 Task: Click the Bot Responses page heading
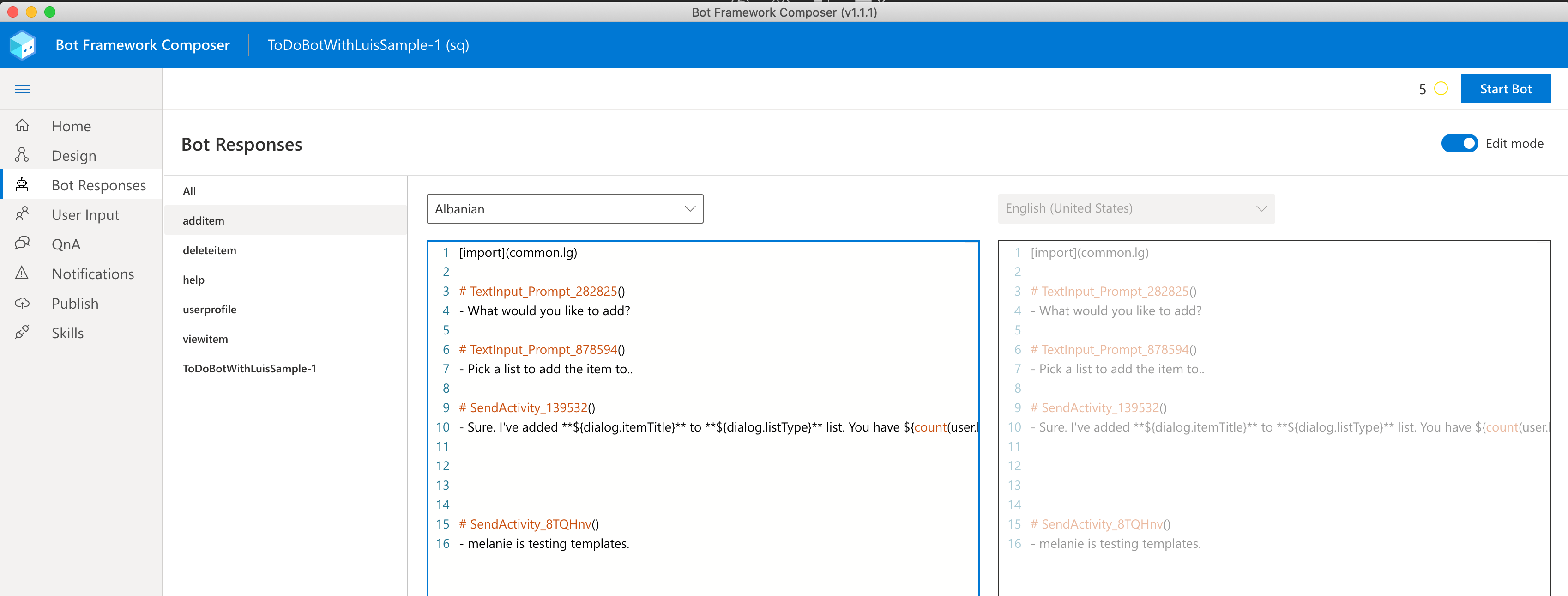pos(241,144)
